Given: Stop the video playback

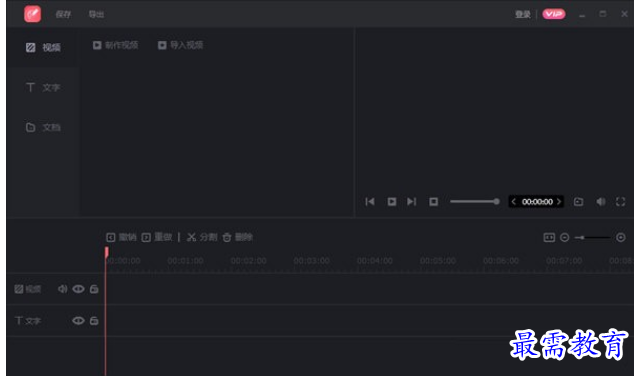Looking at the screenshot, I should [x=433, y=201].
